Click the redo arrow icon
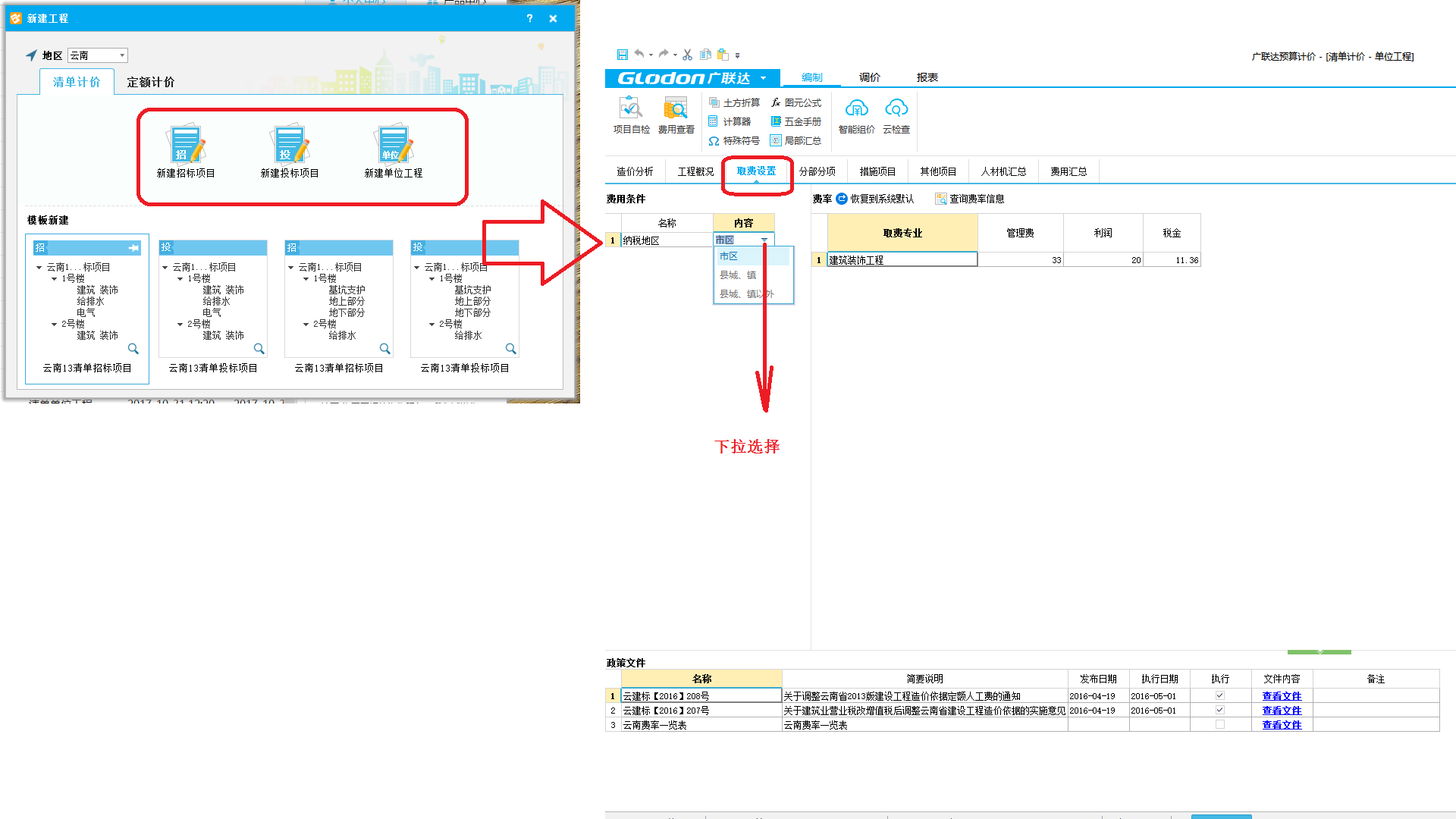Viewport: 1456px width, 819px height. tap(664, 54)
